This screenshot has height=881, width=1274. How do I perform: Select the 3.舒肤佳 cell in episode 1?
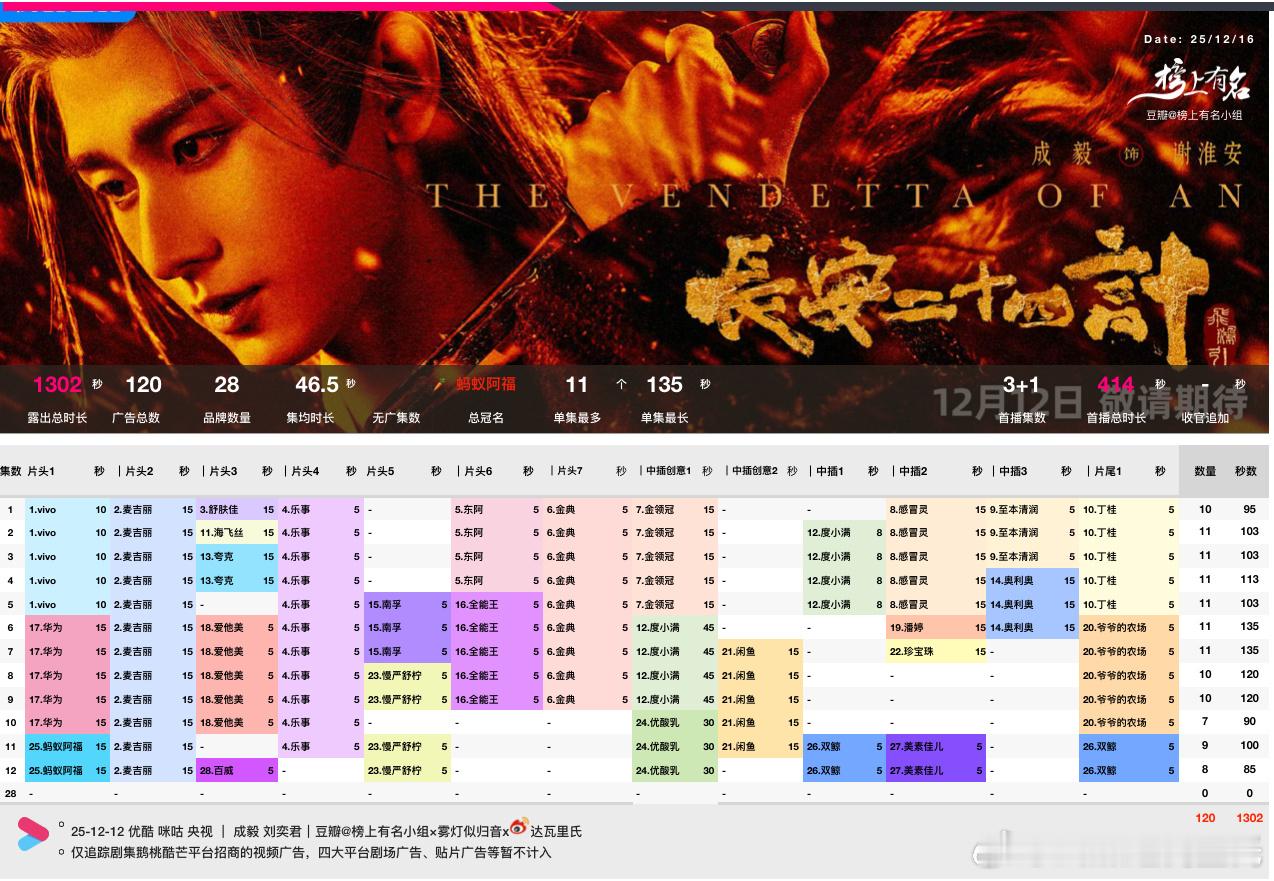click(x=237, y=509)
